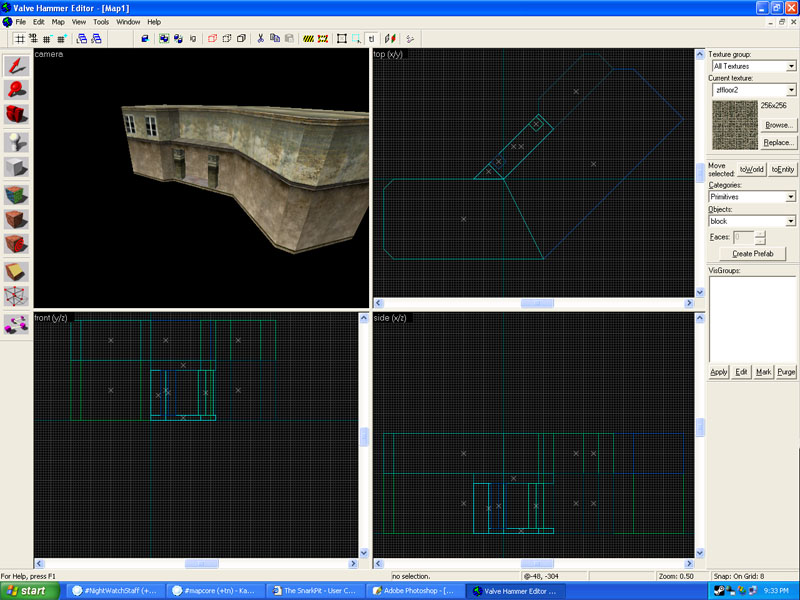Viewport: 800px width, 600px height.
Task: Select the Vertex manipulation tool
Action: (x=15, y=297)
